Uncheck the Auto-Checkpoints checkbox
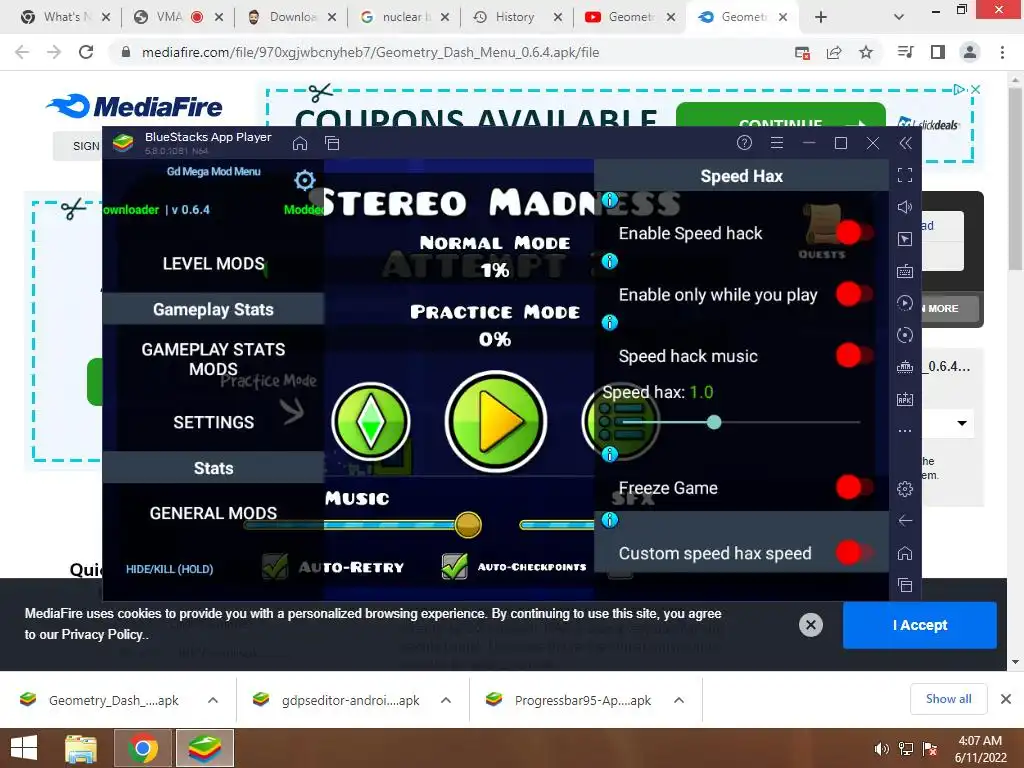1024x768 pixels. click(455, 566)
